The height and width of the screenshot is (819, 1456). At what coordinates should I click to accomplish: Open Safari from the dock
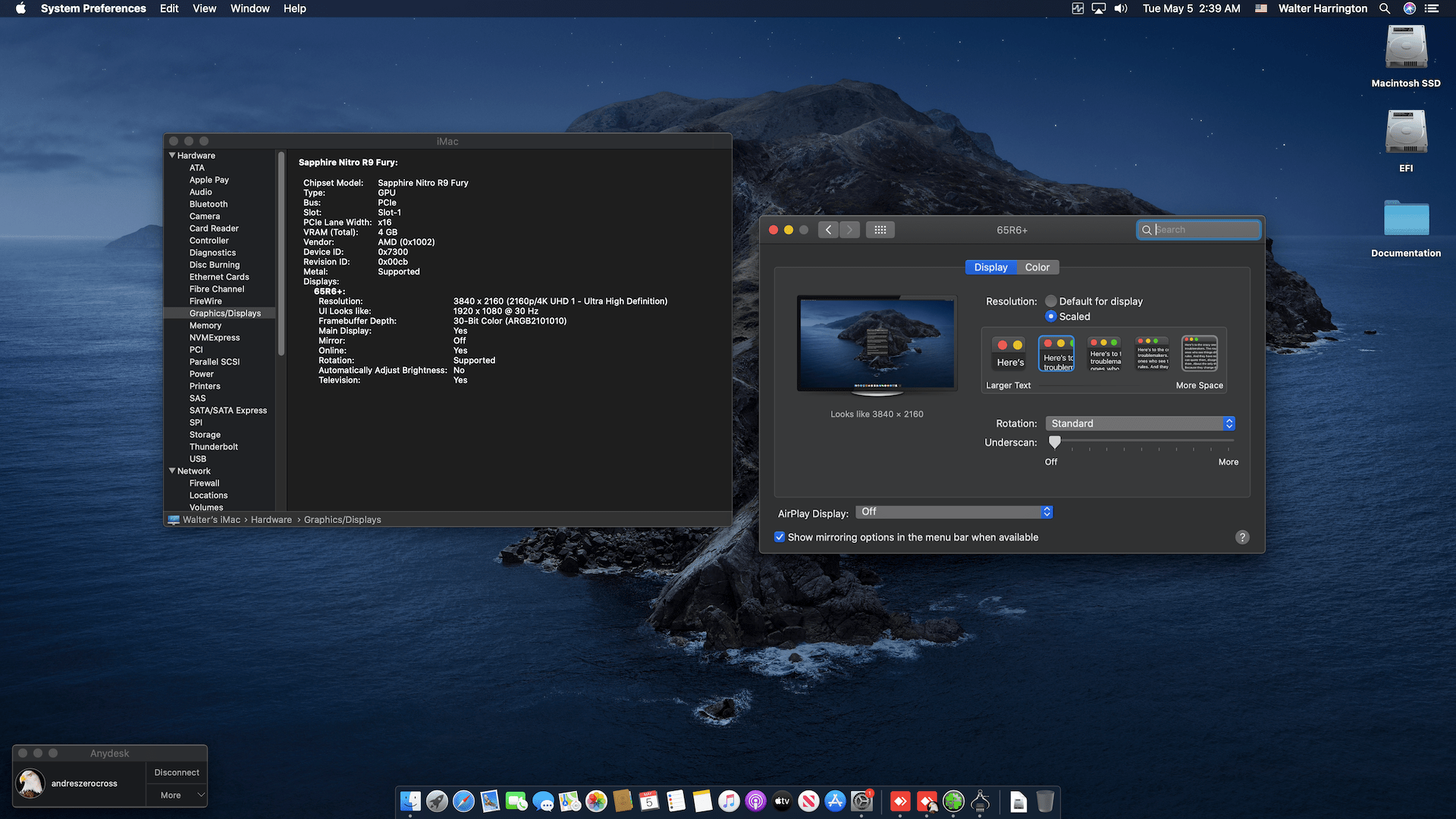tap(463, 801)
